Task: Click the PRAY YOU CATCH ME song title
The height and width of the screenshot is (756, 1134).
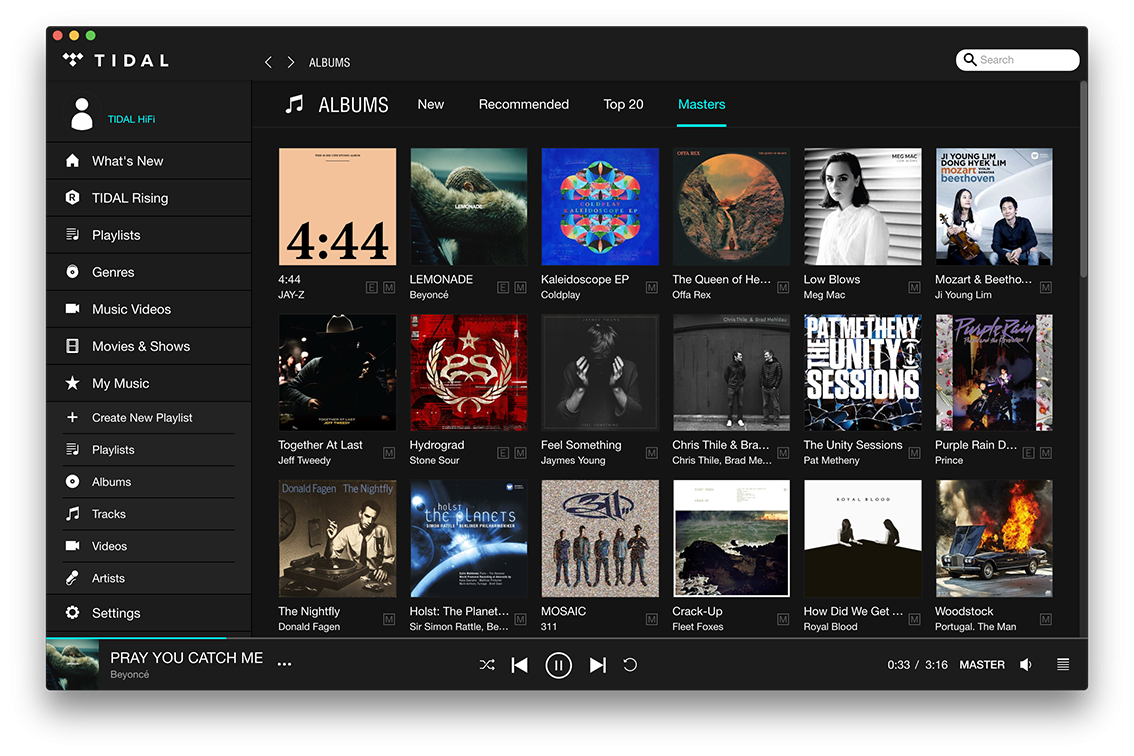Action: [187, 658]
